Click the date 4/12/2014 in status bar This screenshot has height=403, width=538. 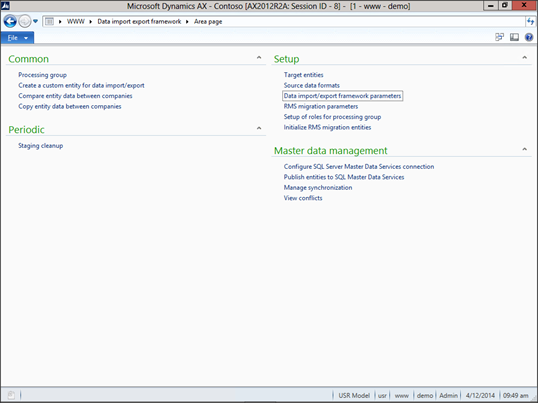click(x=480, y=395)
